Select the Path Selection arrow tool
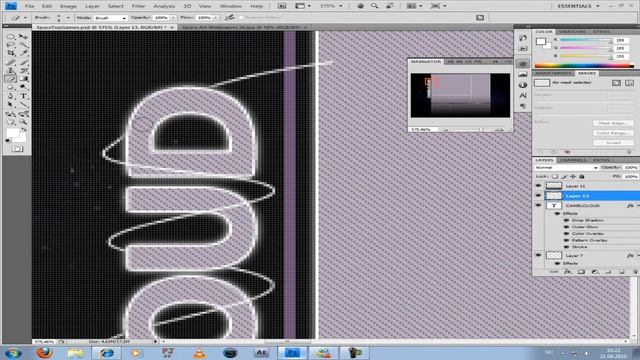This screenshot has height=360, width=640. click(x=11, y=105)
